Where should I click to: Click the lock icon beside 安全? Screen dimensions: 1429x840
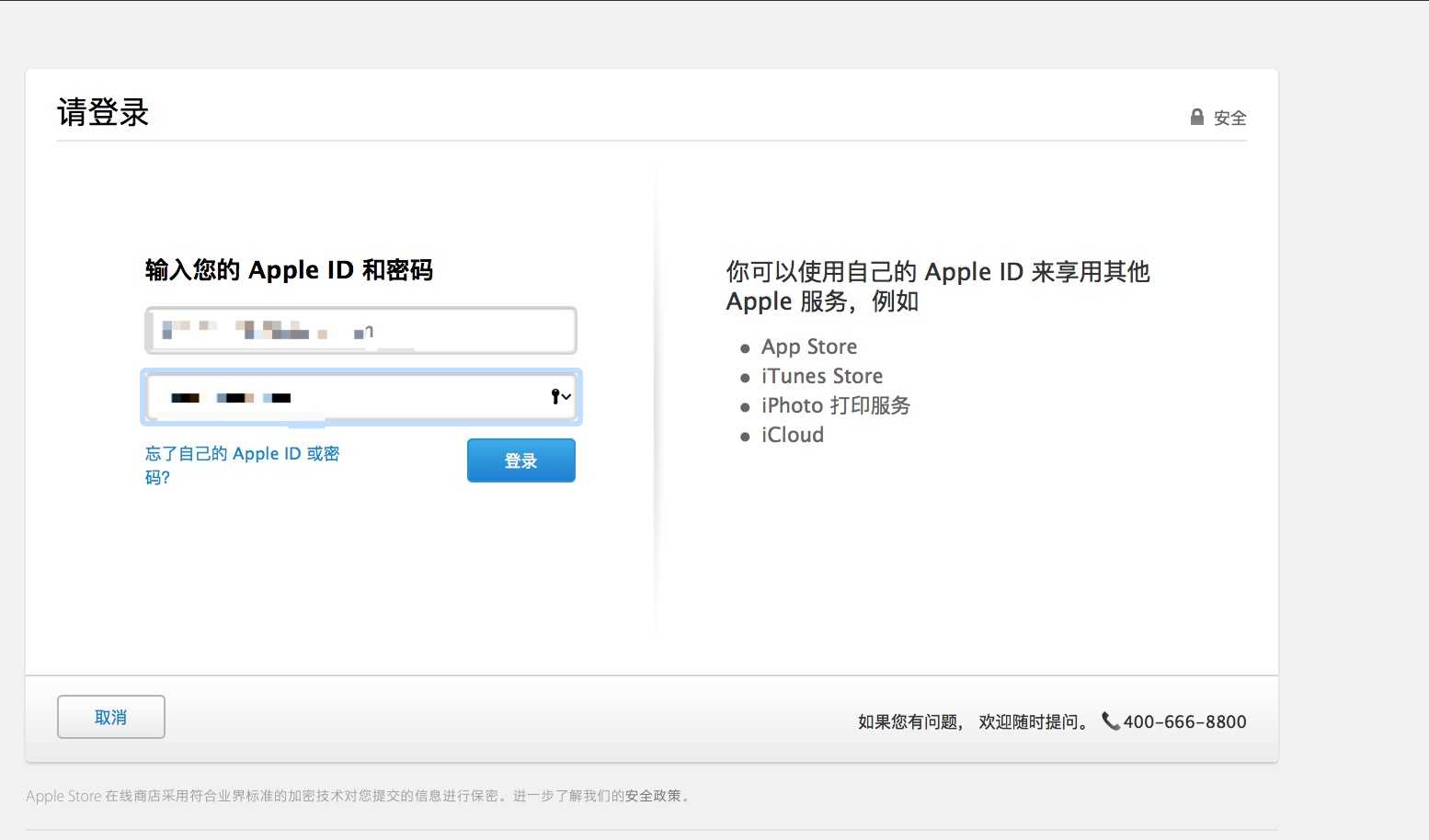(1196, 117)
